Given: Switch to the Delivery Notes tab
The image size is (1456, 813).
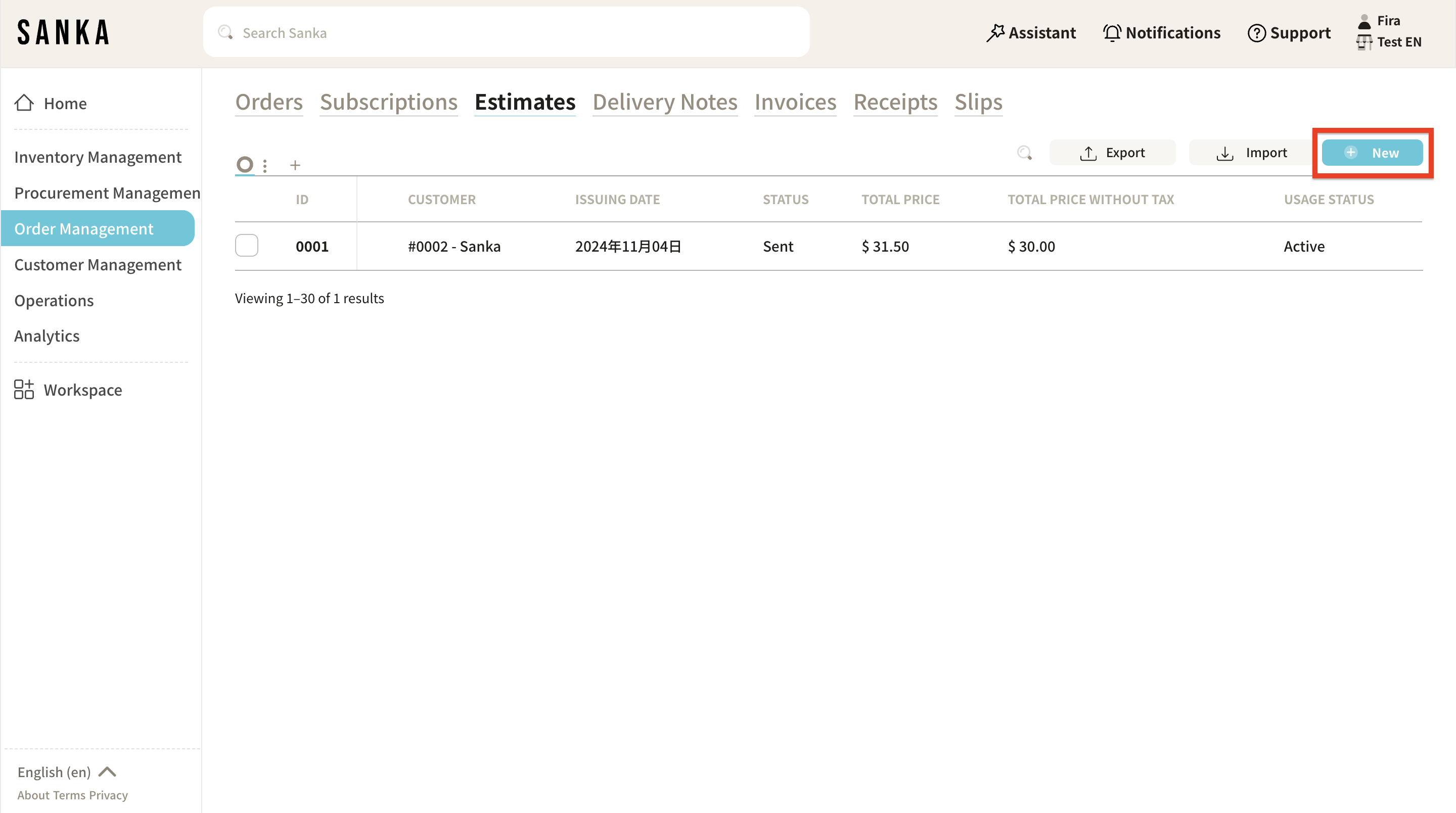Looking at the screenshot, I should pyautogui.click(x=665, y=102).
